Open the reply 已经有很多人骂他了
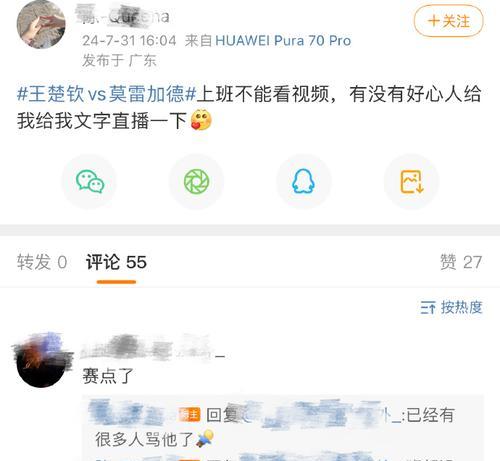Viewport: 500px width, 461px height. [273, 427]
